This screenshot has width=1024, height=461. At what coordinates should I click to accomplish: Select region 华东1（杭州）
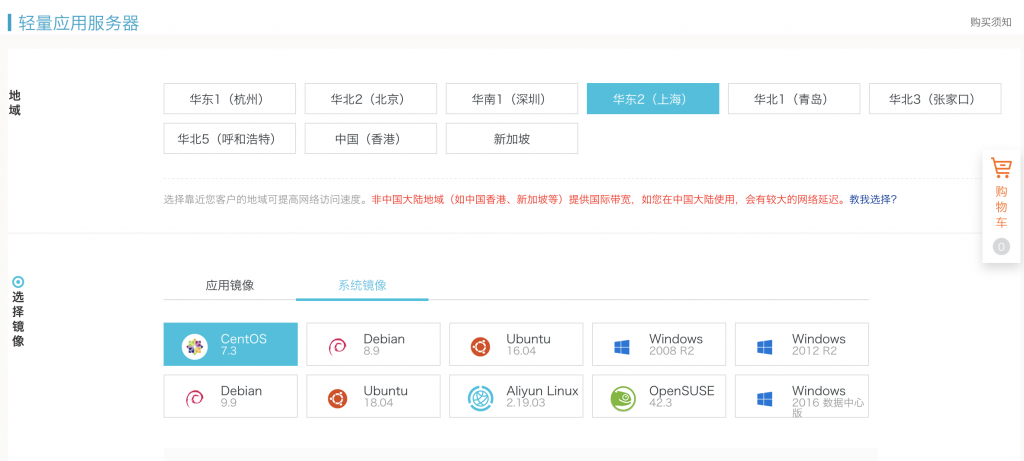230,99
